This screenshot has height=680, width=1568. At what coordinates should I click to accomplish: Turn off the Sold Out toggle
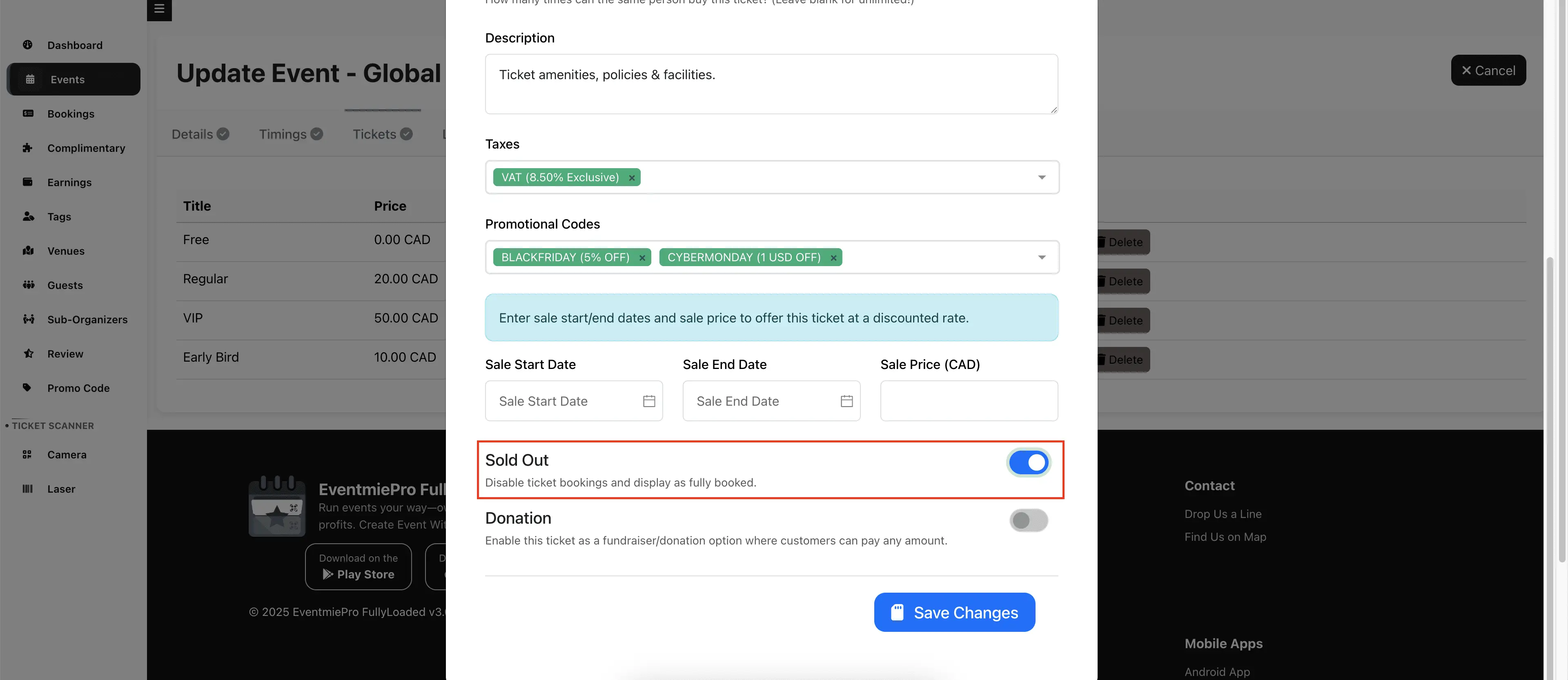pyautogui.click(x=1028, y=462)
